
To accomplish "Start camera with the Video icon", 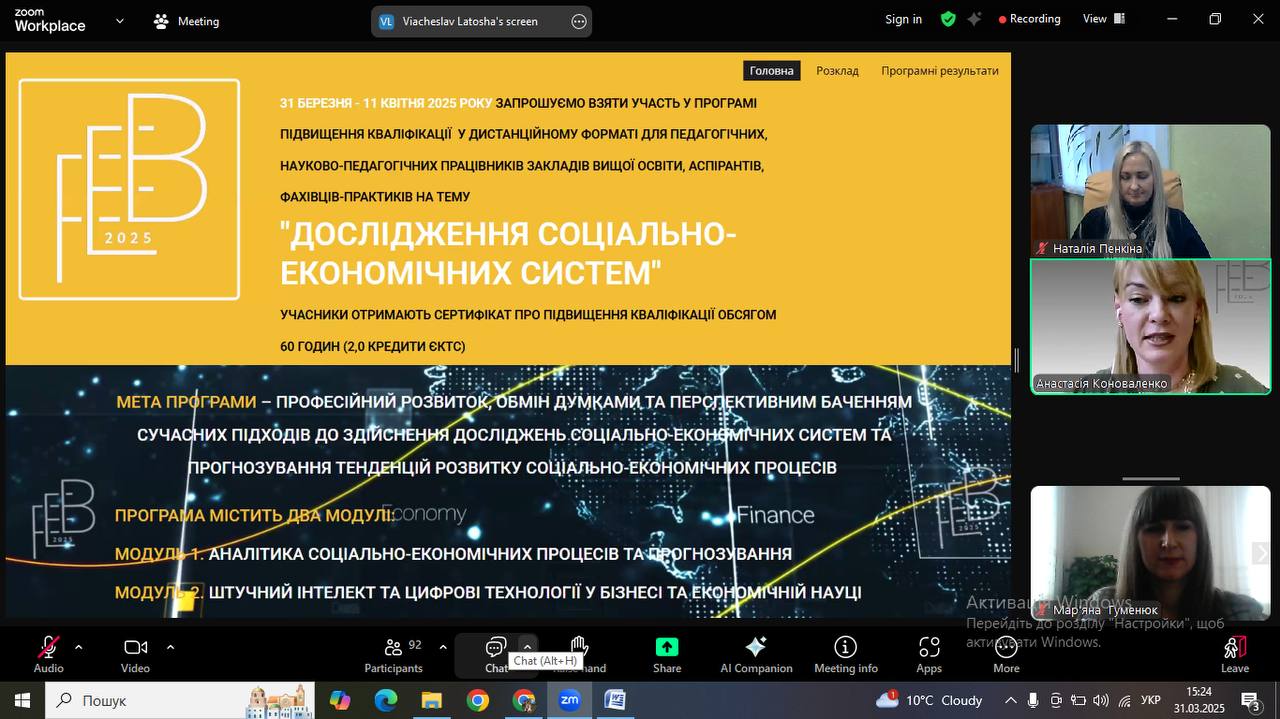I will coord(135,654).
